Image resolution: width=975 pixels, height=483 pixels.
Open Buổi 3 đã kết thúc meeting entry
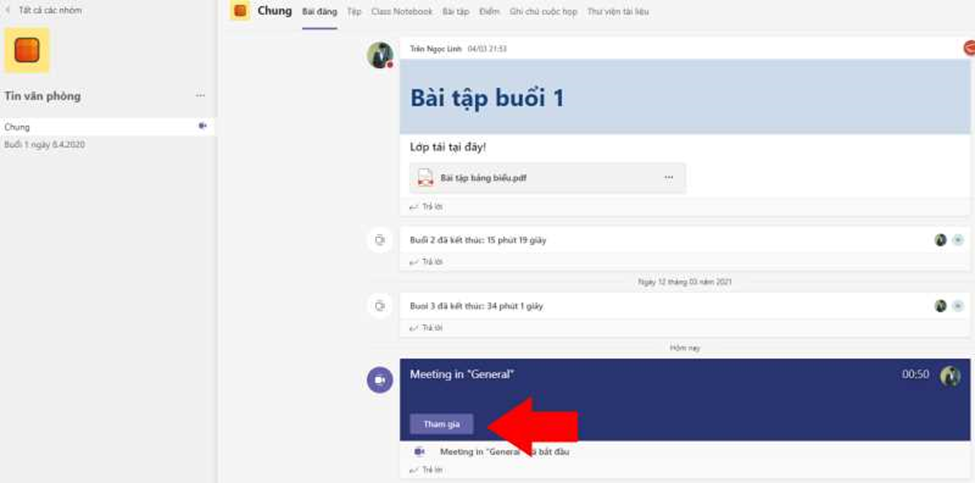point(476,306)
